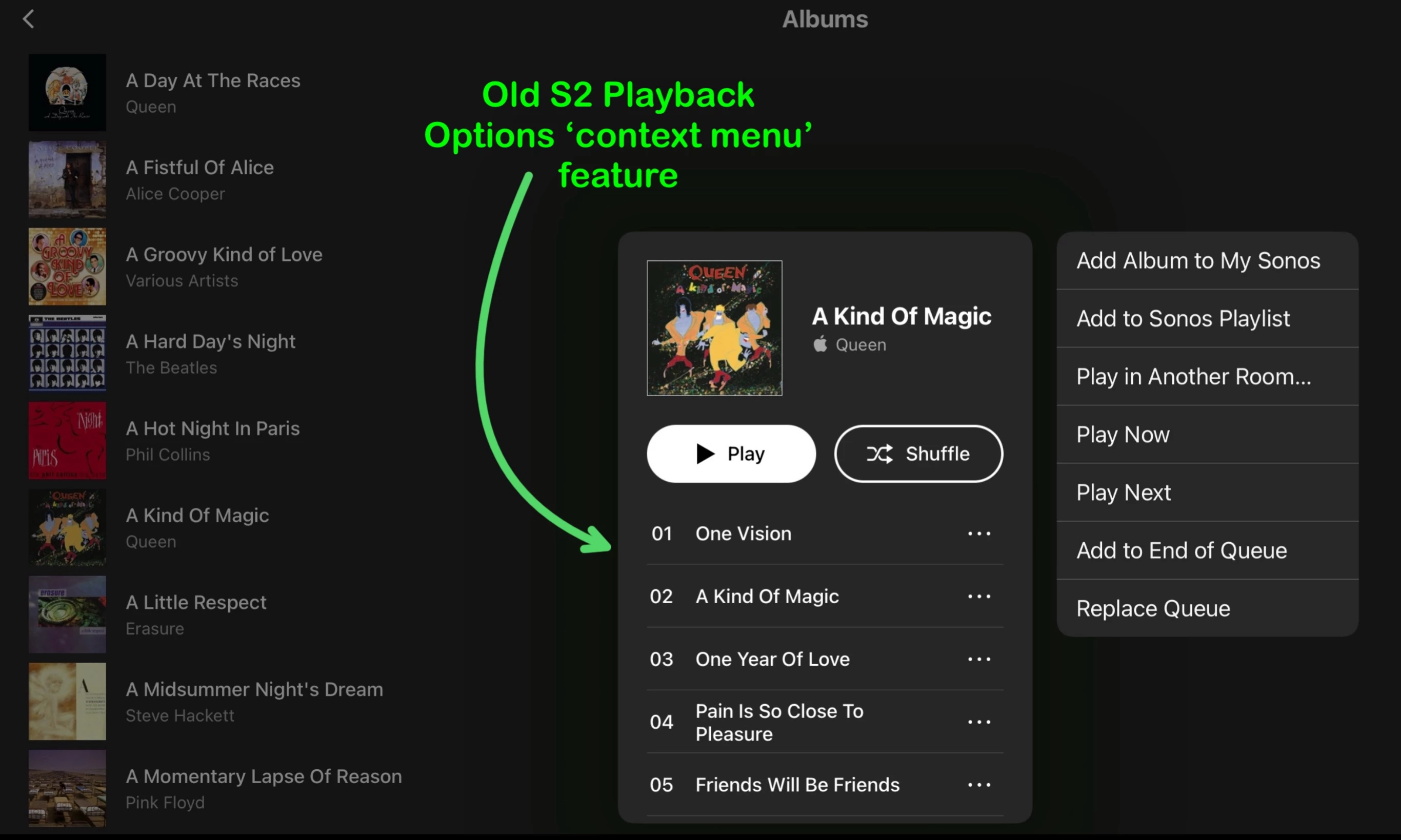Click the Apple Music icon beside Queen
Screen dimensions: 1401x840
click(x=820, y=343)
